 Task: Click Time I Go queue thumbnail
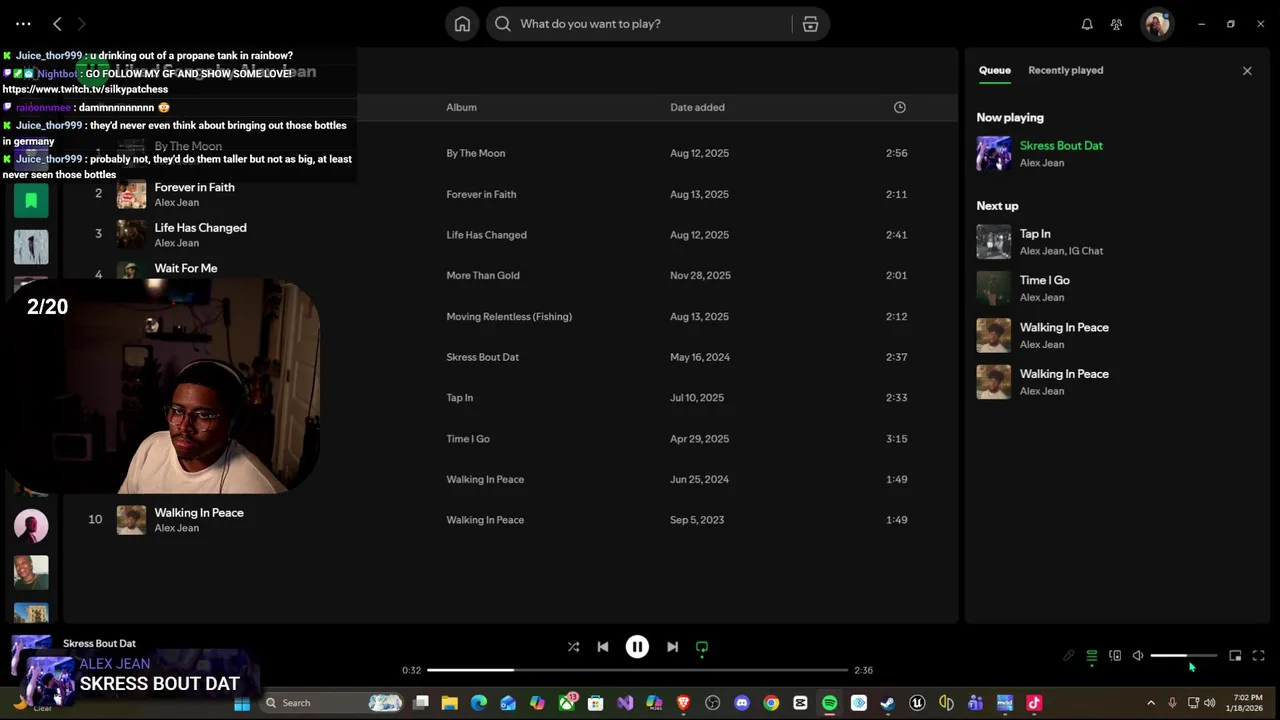point(994,288)
